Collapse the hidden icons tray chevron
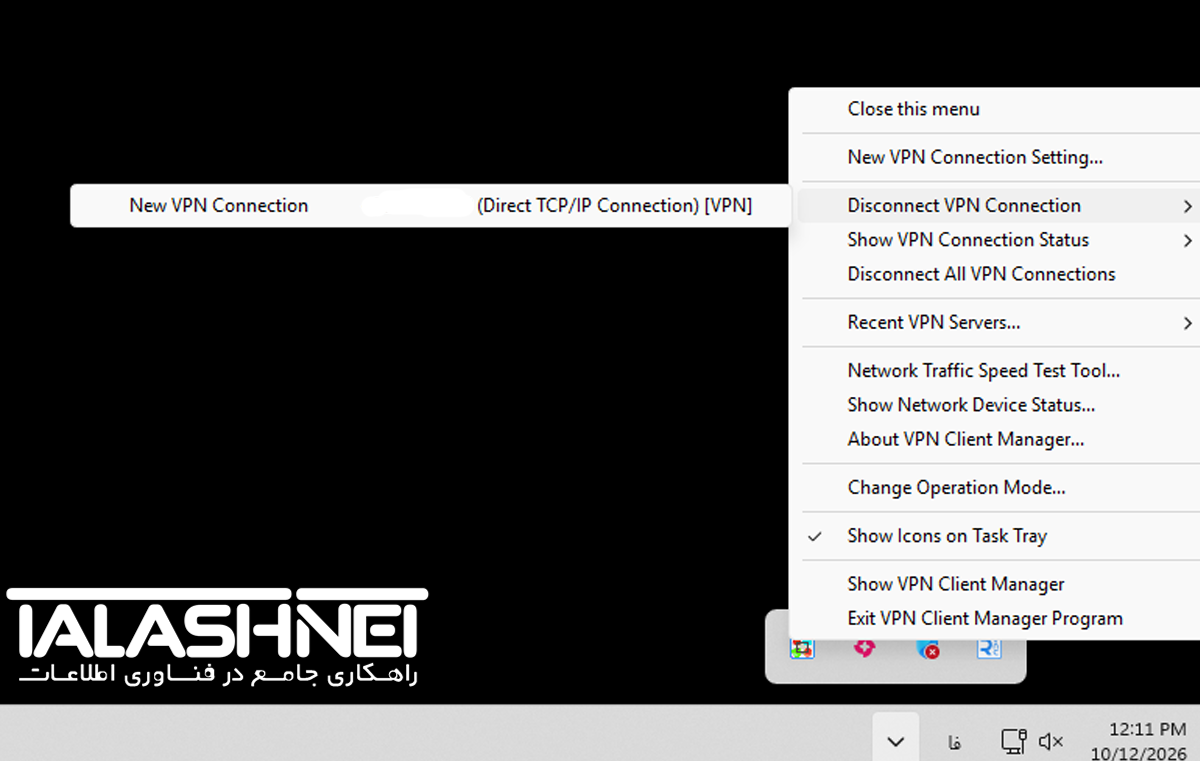The image size is (1200, 761). pos(896,741)
